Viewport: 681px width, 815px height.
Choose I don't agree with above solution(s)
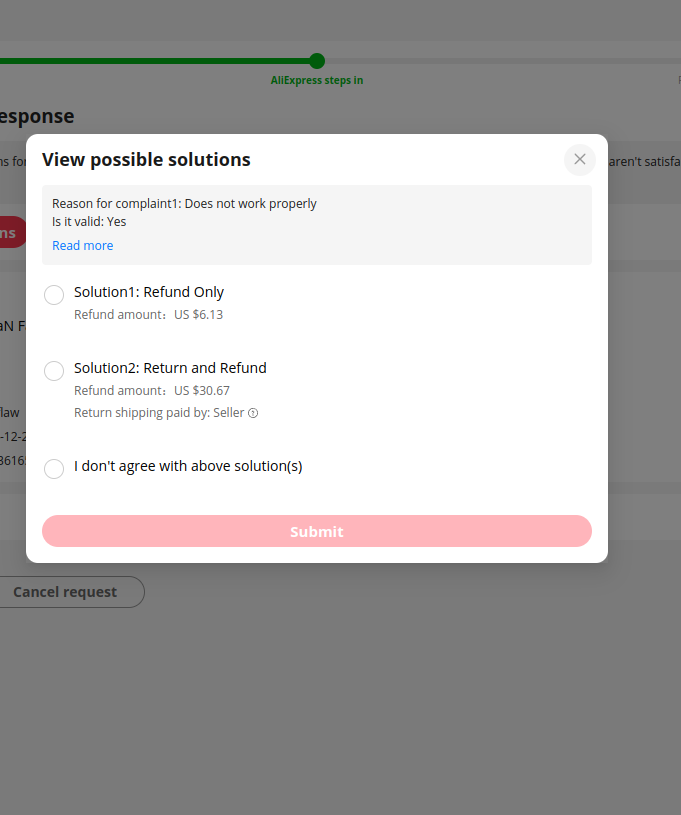pyautogui.click(x=54, y=469)
